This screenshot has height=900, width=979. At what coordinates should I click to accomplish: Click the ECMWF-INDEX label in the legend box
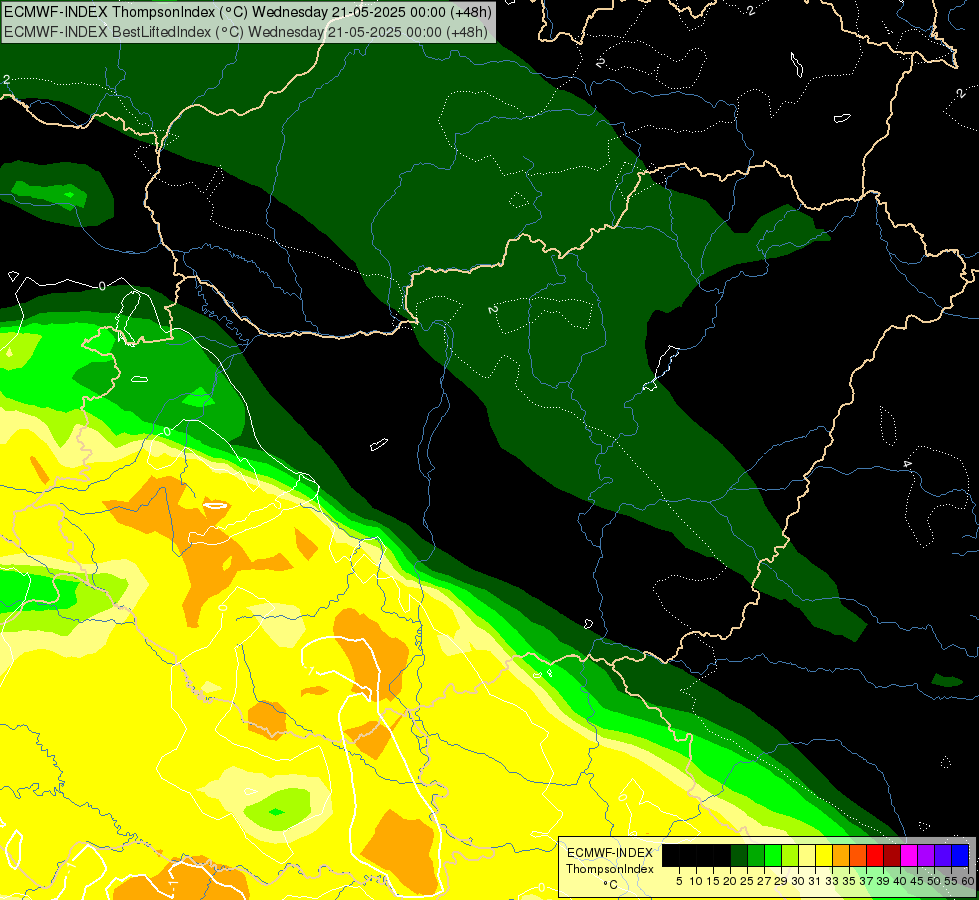click(x=610, y=853)
